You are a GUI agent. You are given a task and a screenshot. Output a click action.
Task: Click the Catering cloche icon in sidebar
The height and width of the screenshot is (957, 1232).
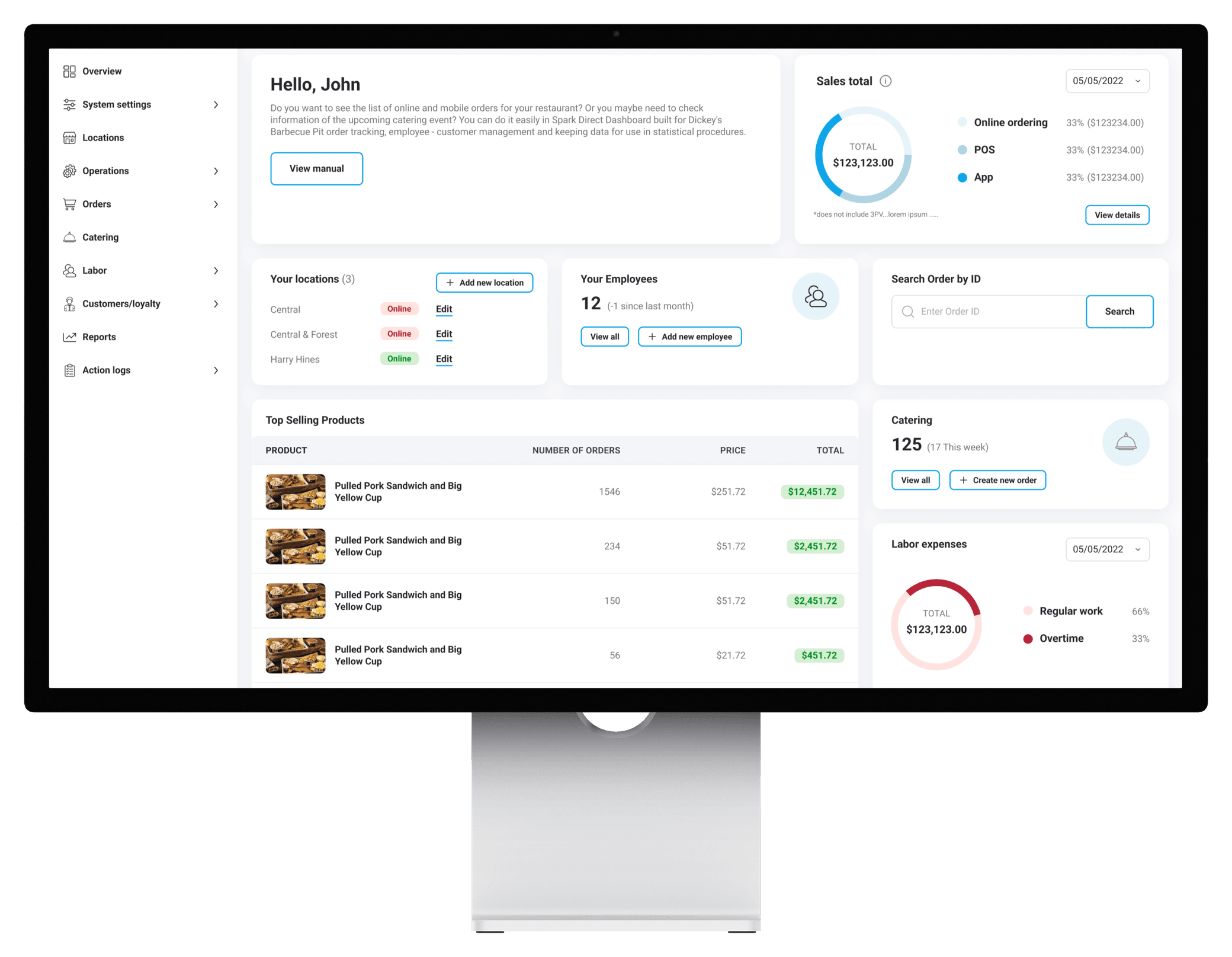click(69, 237)
